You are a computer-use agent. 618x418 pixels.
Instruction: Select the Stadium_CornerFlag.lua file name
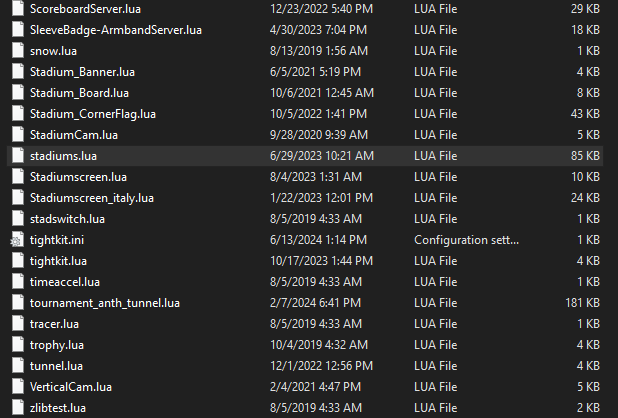(x=93, y=114)
